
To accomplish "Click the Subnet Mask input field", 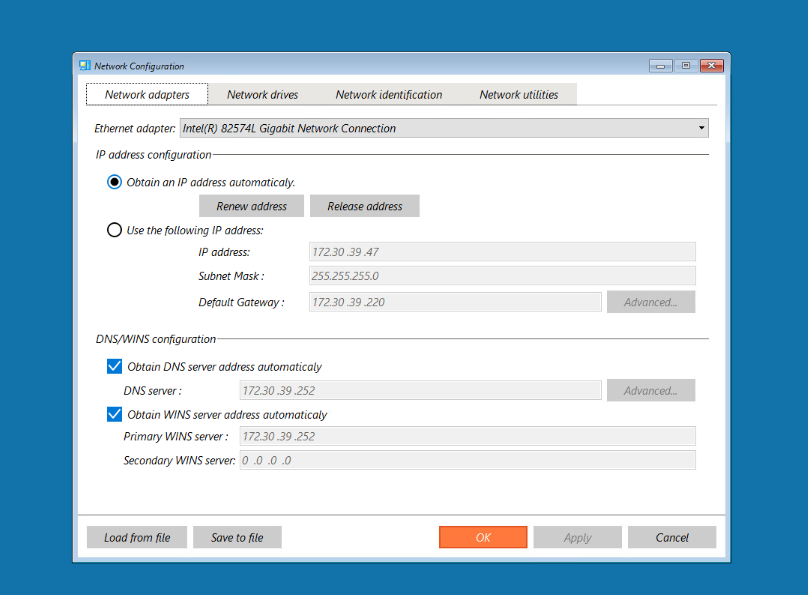I will pos(502,276).
